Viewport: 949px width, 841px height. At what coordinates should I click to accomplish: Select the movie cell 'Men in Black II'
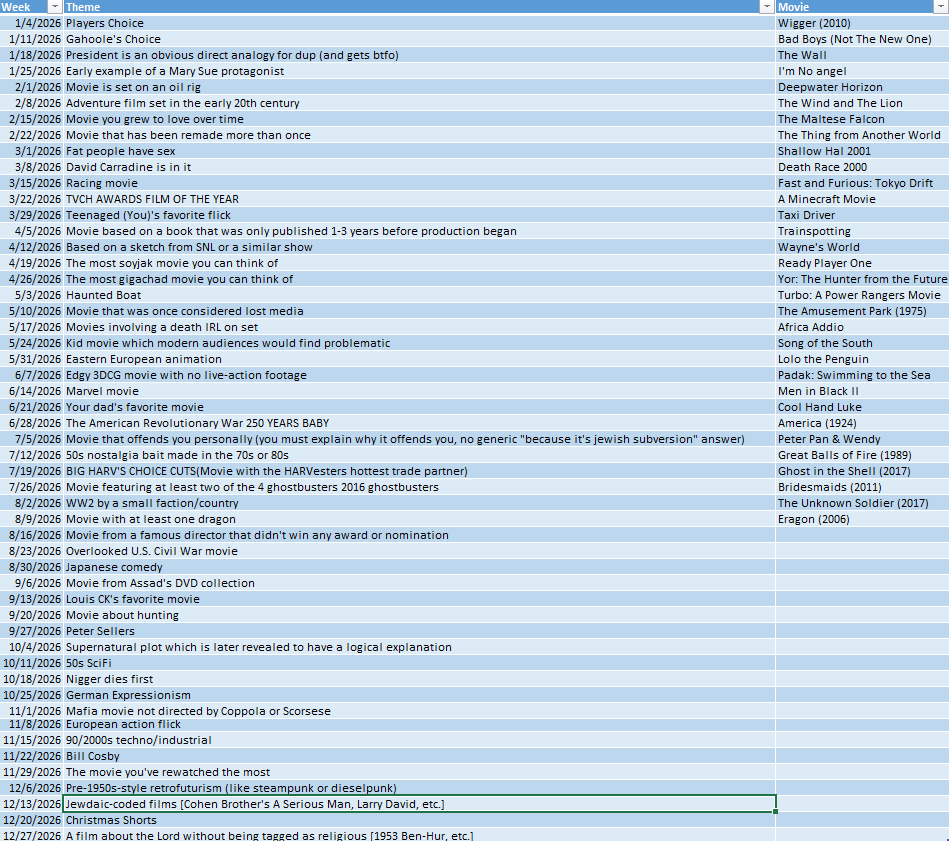(x=862, y=391)
